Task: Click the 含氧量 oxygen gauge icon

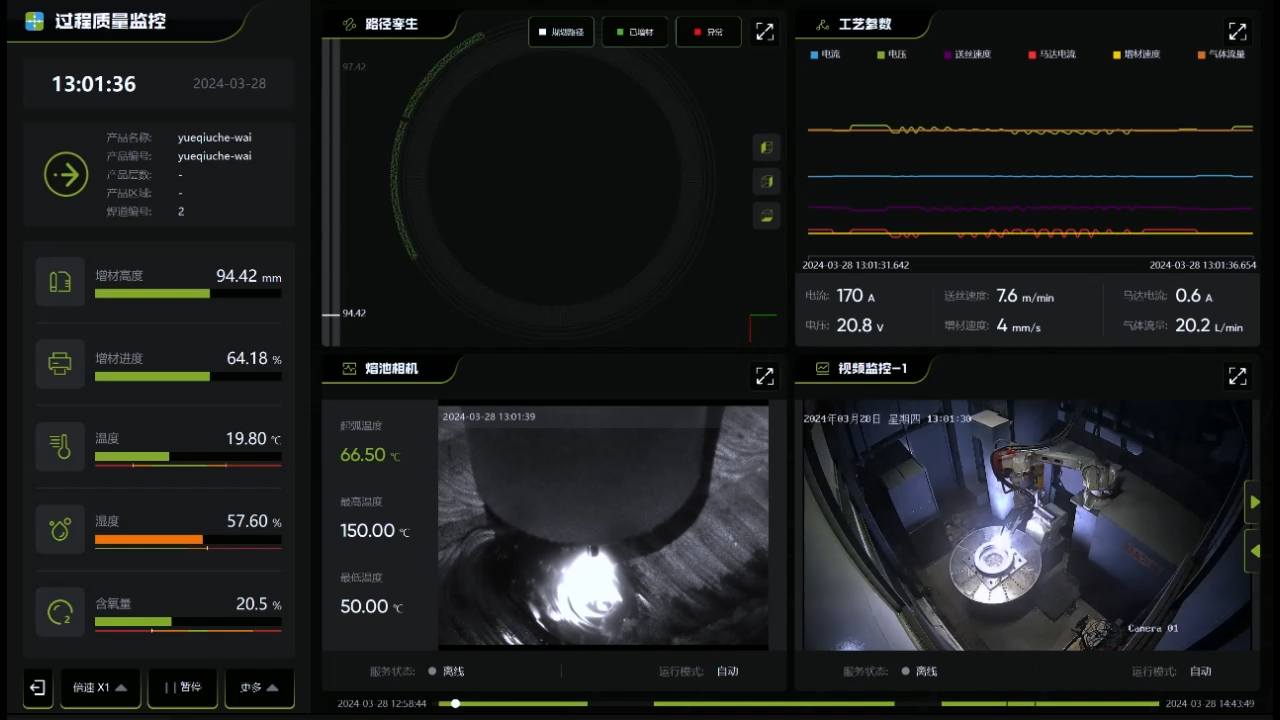Action: point(60,613)
